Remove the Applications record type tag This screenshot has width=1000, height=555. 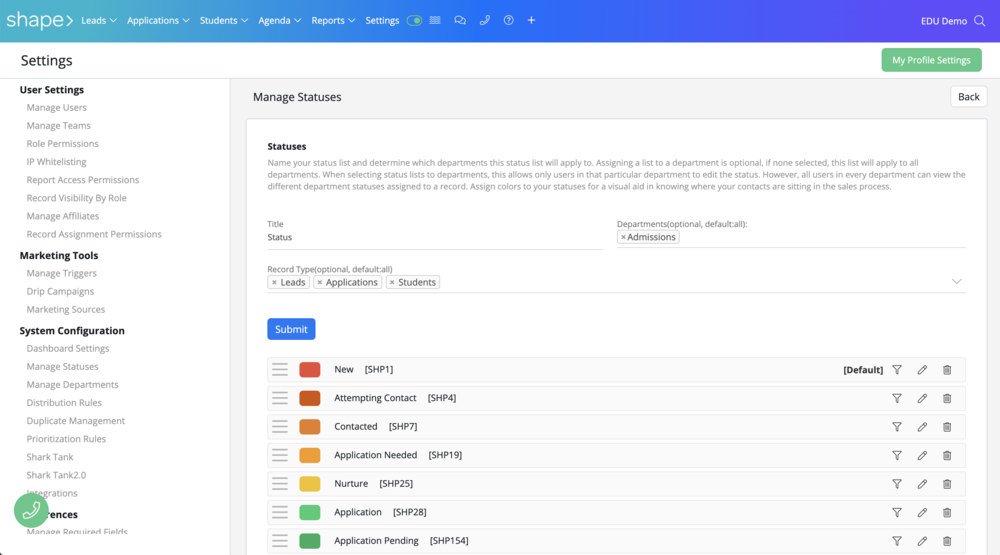[x=320, y=283]
